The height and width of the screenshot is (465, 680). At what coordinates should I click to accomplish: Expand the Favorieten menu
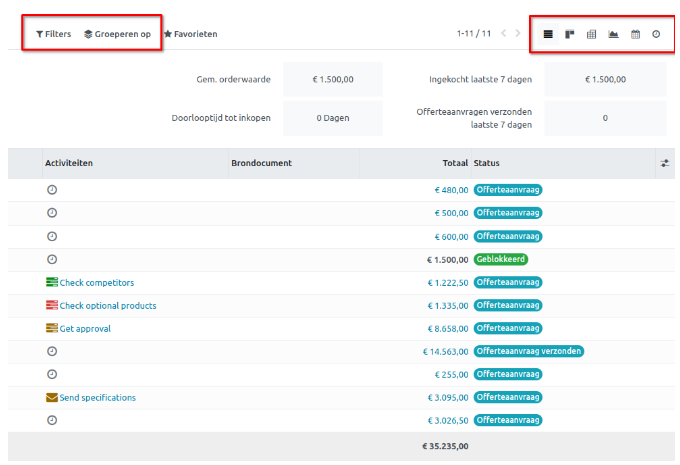[190, 34]
